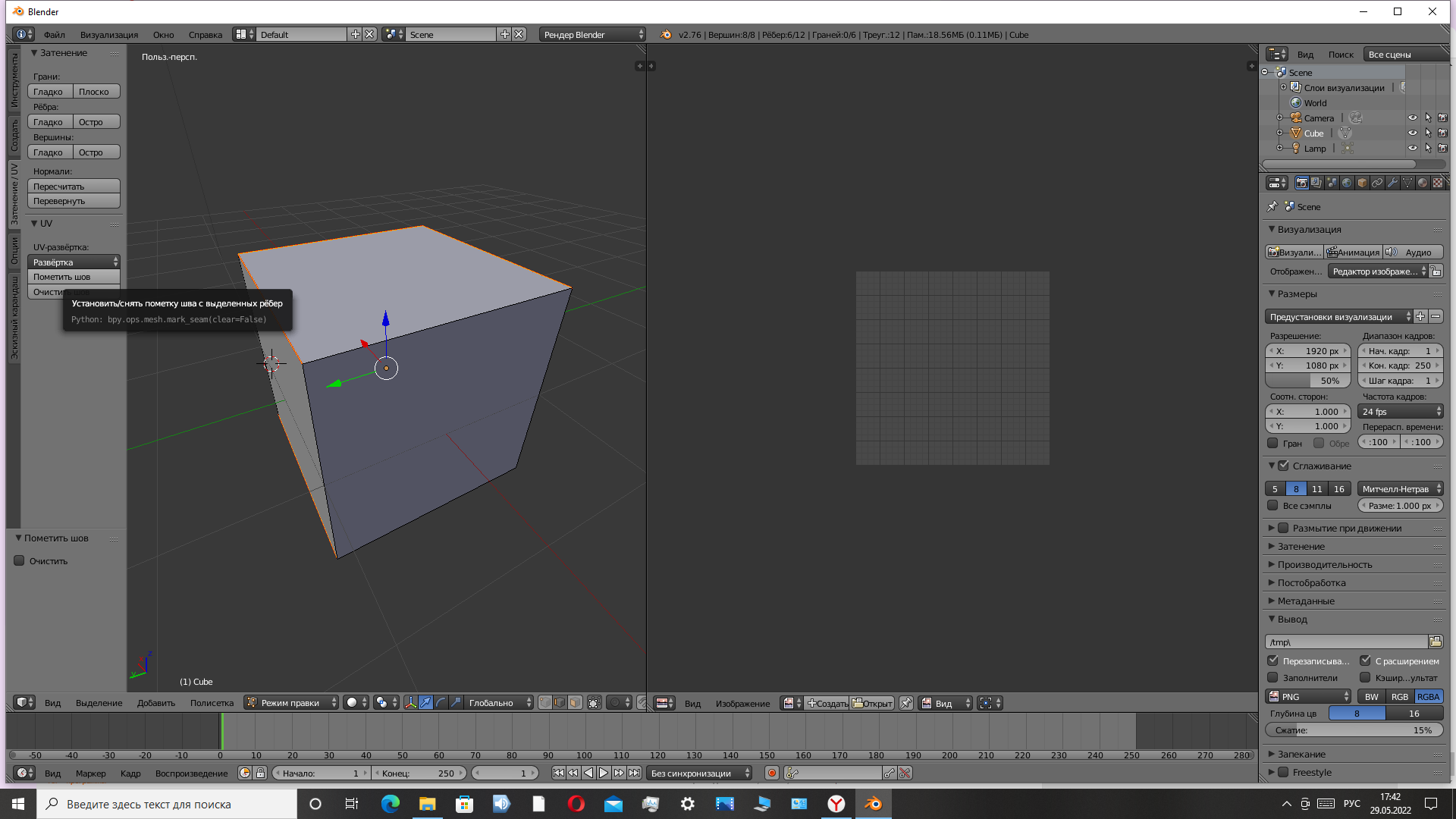The image size is (1456, 819).
Task: Open the Режим правки mode dropdown
Action: click(291, 703)
